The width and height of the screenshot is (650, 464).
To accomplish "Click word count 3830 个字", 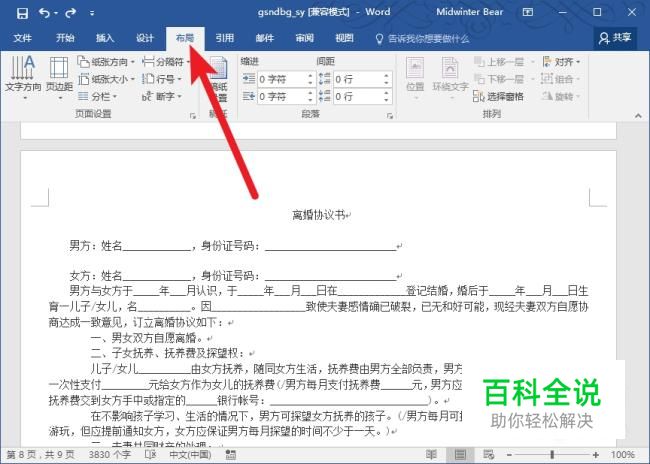I will (x=109, y=455).
